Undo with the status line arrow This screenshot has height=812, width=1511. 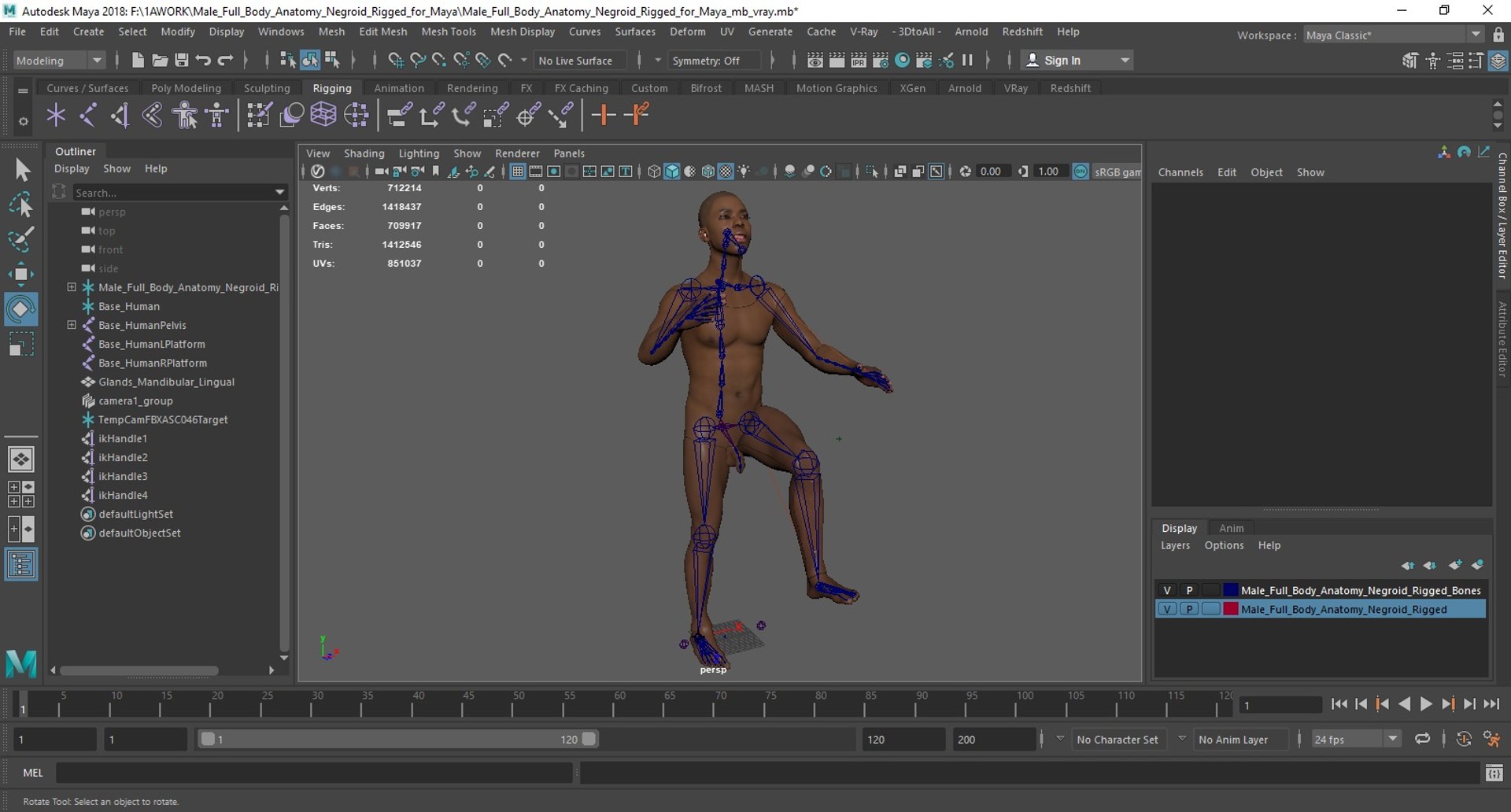click(204, 60)
